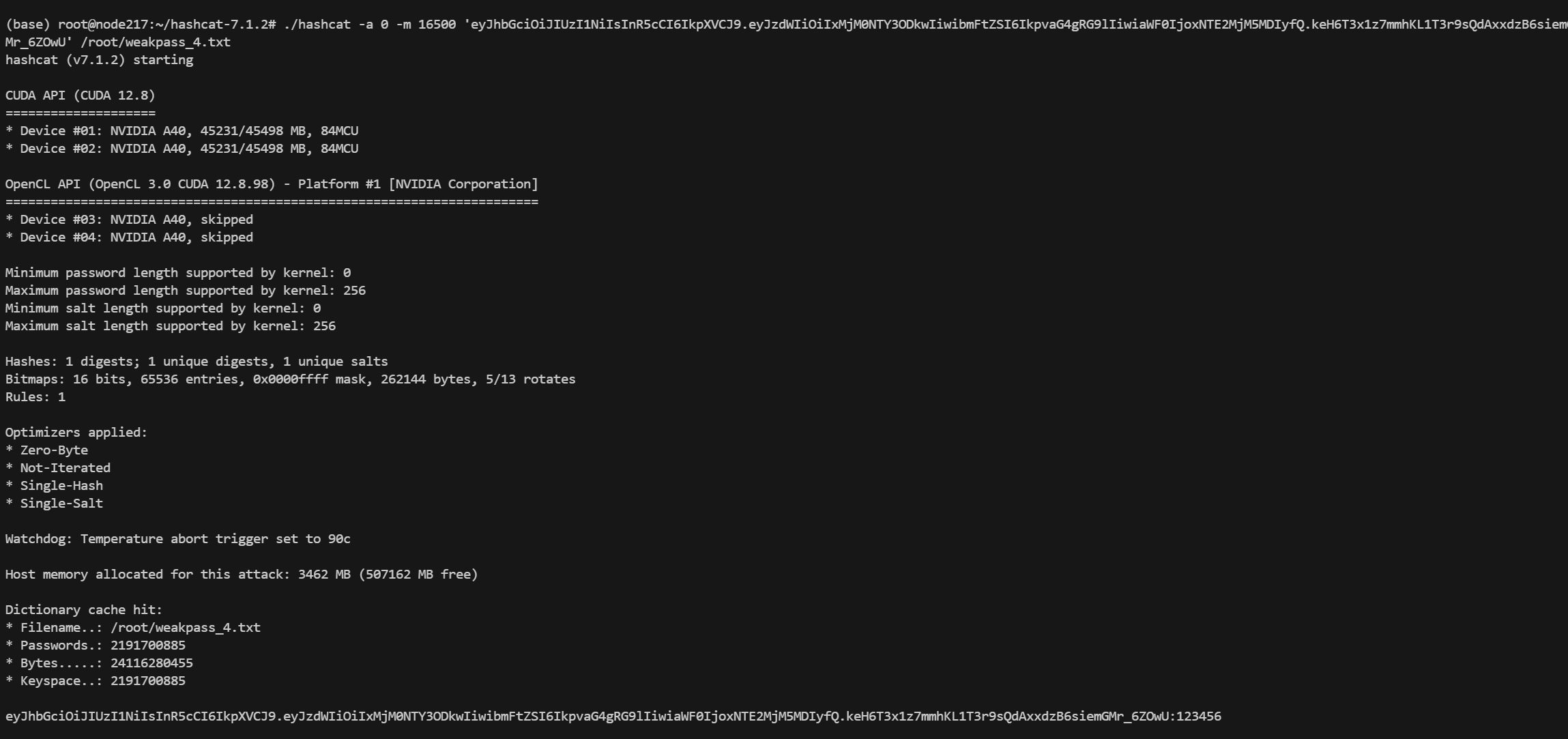Image resolution: width=1568 pixels, height=739 pixels.
Task: Click the "Hashes: 1 digests" line
Action: (197, 362)
